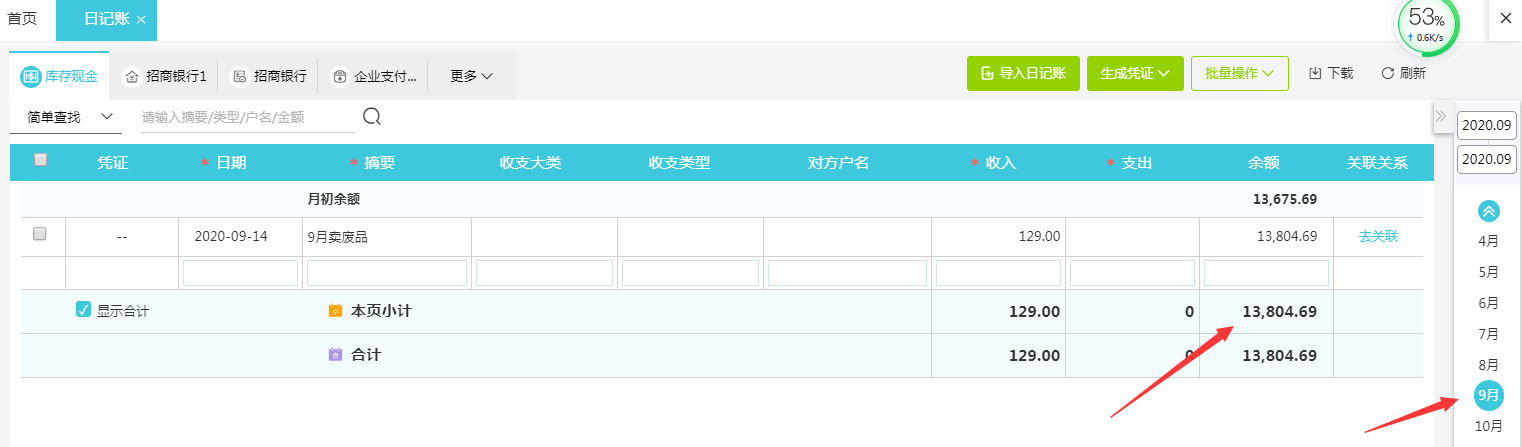Click the double-chevron panel collapse icon

(x=1441, y=117)
